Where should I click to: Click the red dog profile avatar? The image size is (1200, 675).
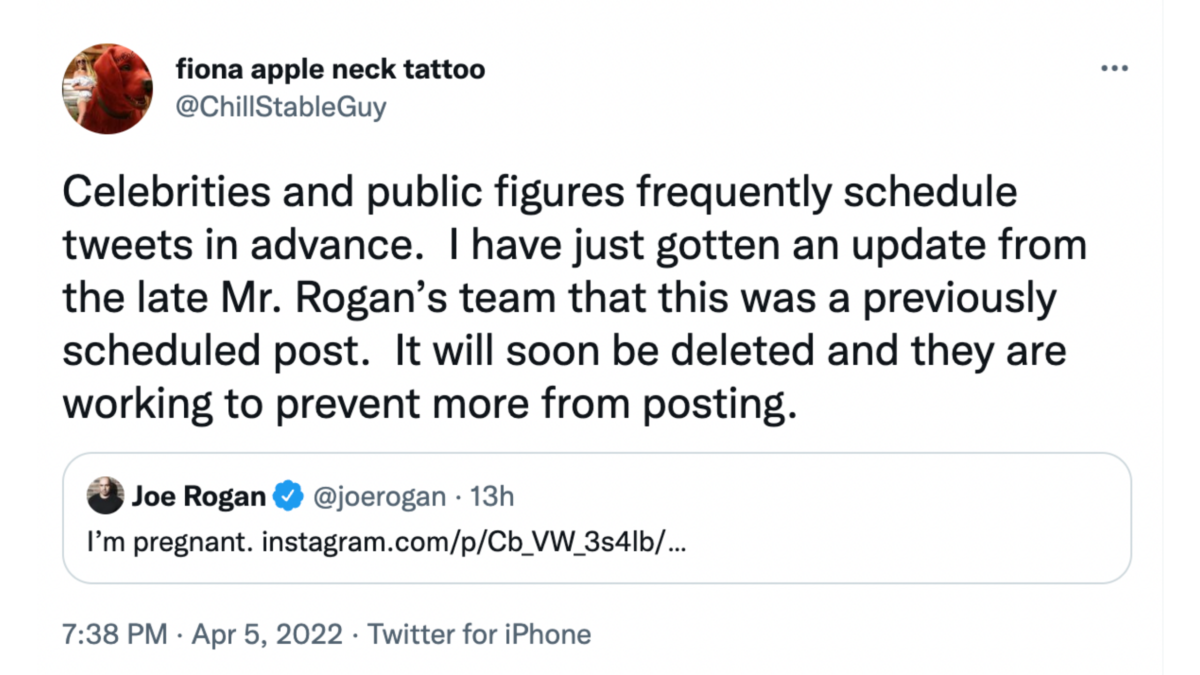click(x=108, y=89)
